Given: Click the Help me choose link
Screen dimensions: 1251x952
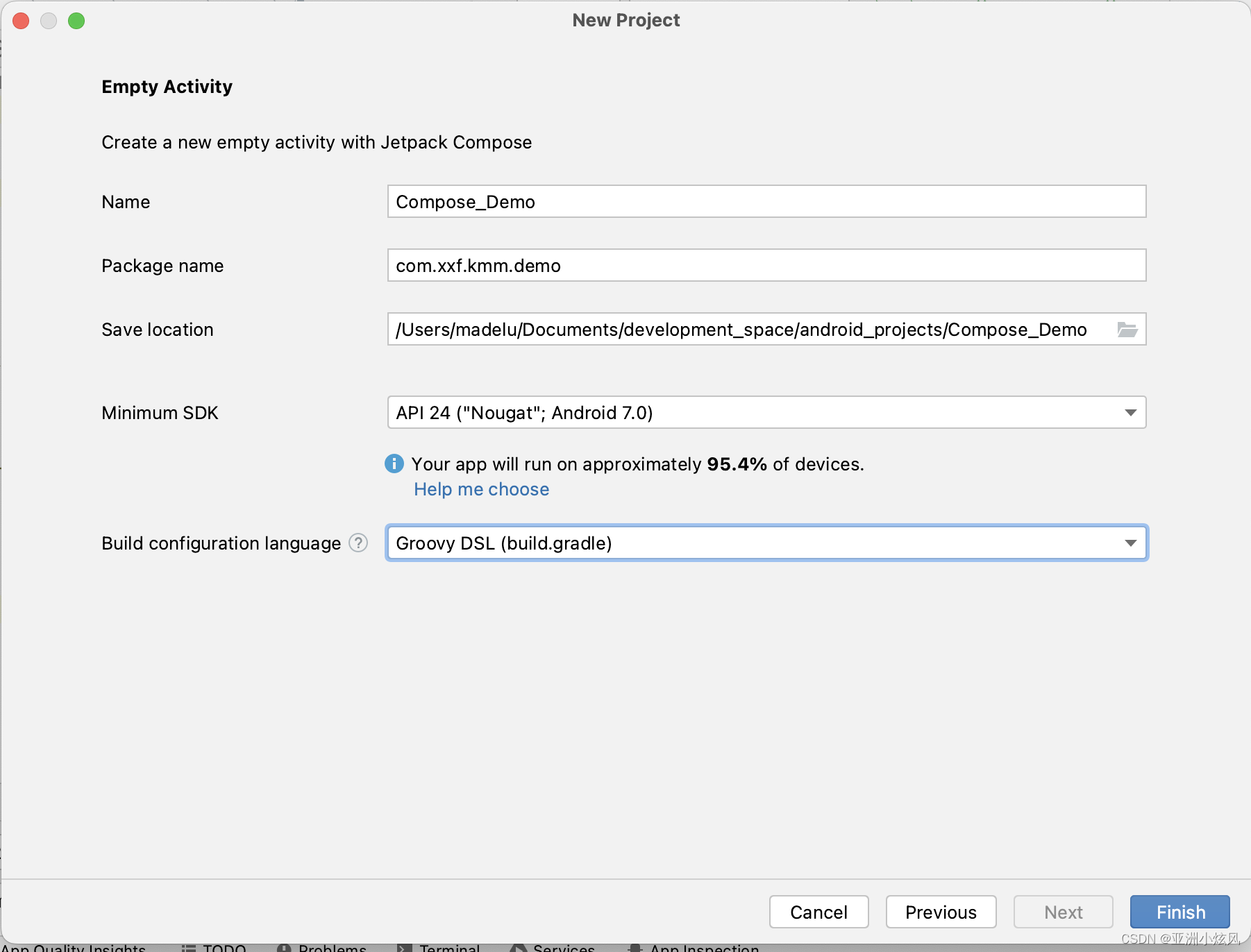Looking at the screenshot, I should click(x=482, y=489).
